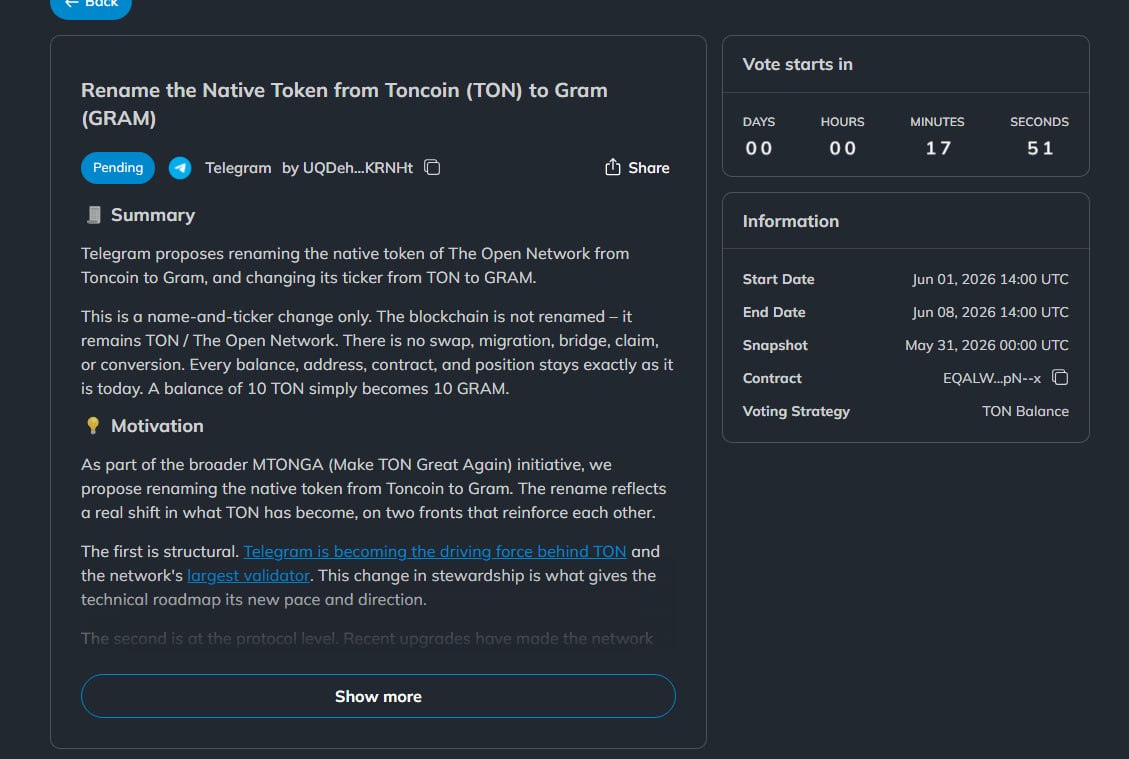Click the scroll emoji beside Summary
This screenshot has width=1129, height=759.
point(94,215)
